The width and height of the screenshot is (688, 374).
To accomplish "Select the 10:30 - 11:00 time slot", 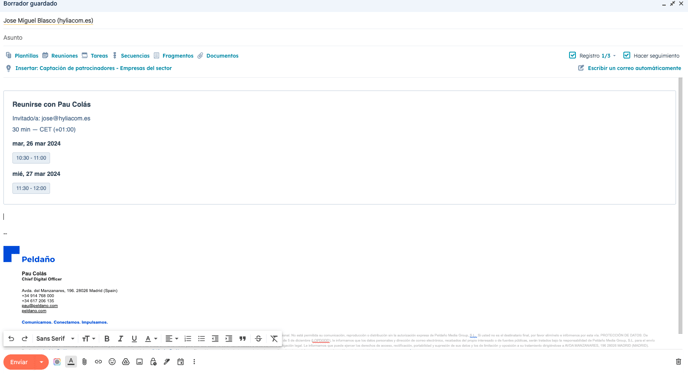I will (31, 158).
